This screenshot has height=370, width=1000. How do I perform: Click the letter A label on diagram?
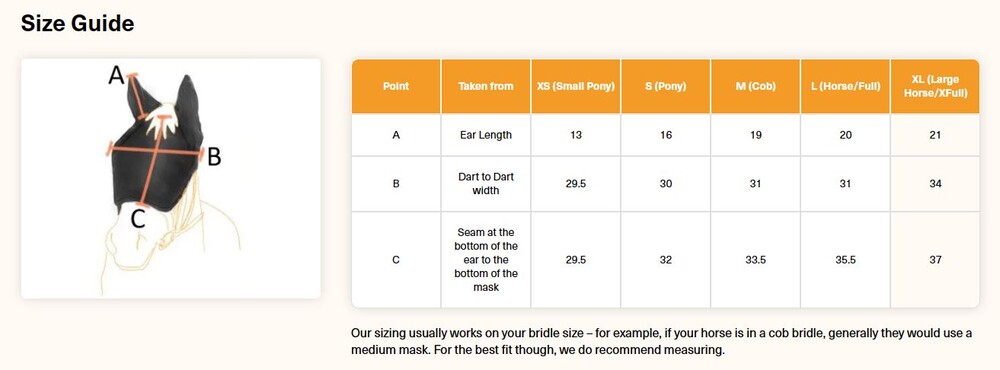(115, 76)
